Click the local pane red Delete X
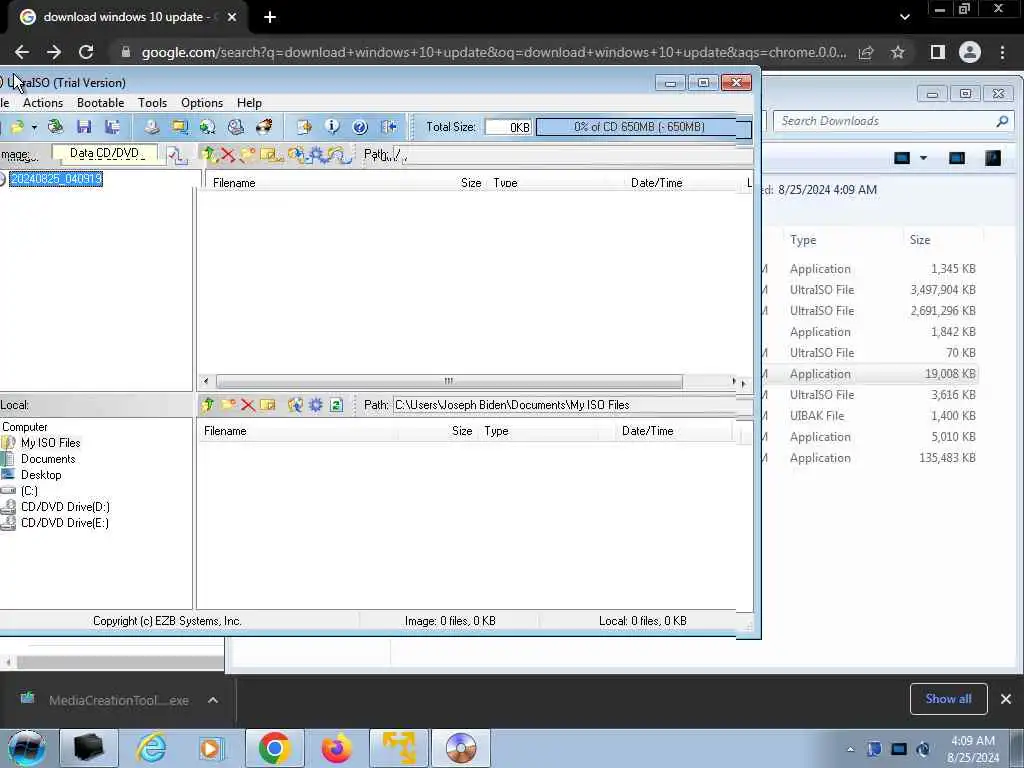This screenshot has width=1024, height=768. point(248,405)
